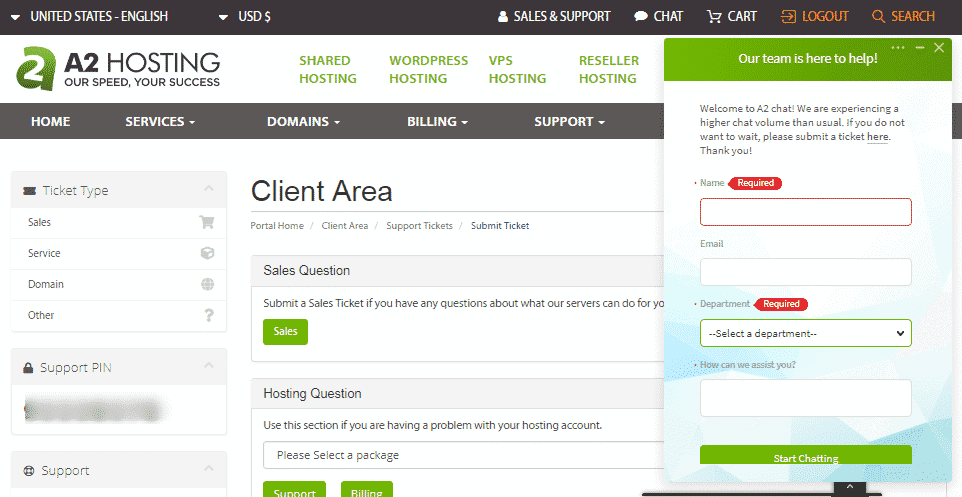The width and height of the screenshot is (962, 497).
Task: Open the chat widget three-dots options menu
Action: [898, 47]
